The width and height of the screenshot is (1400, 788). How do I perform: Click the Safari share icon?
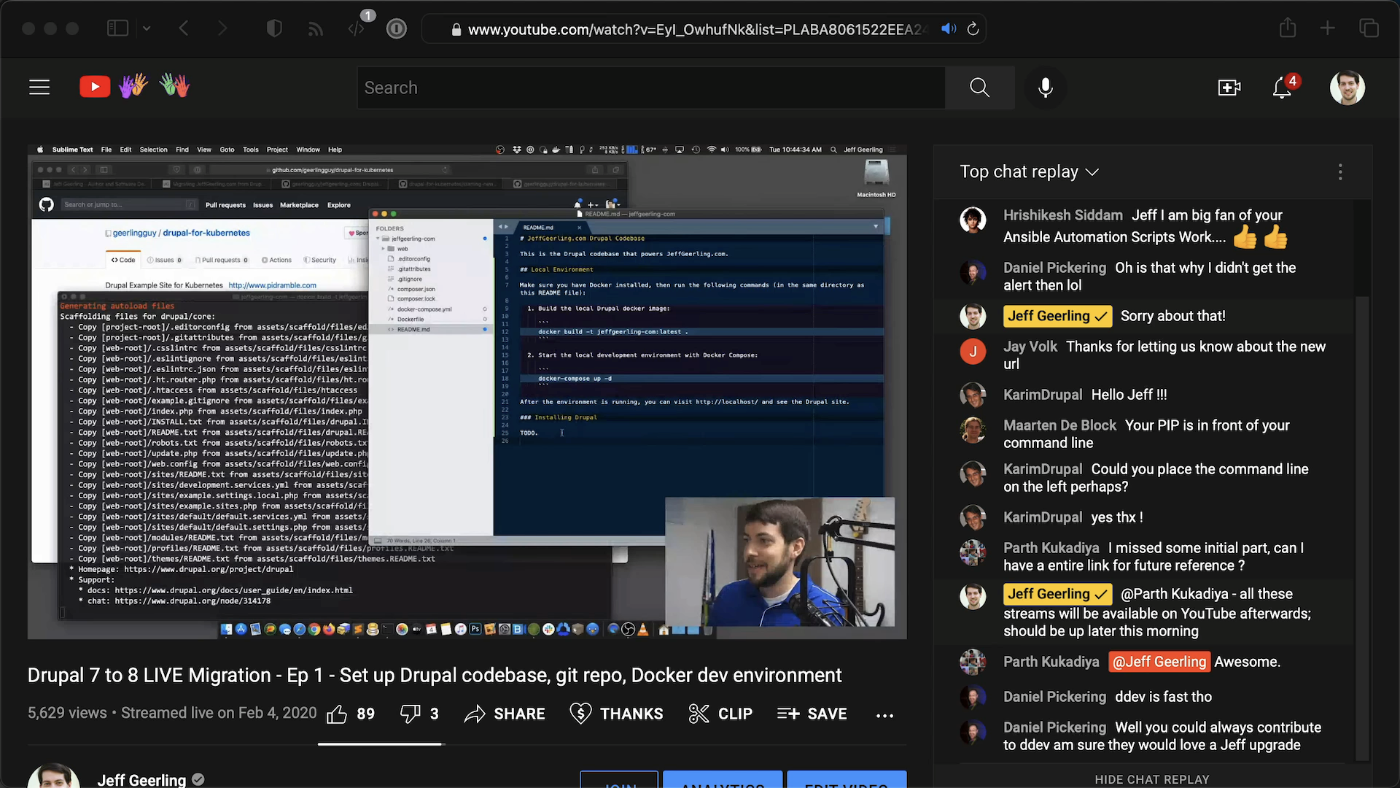pos(1287,28)
